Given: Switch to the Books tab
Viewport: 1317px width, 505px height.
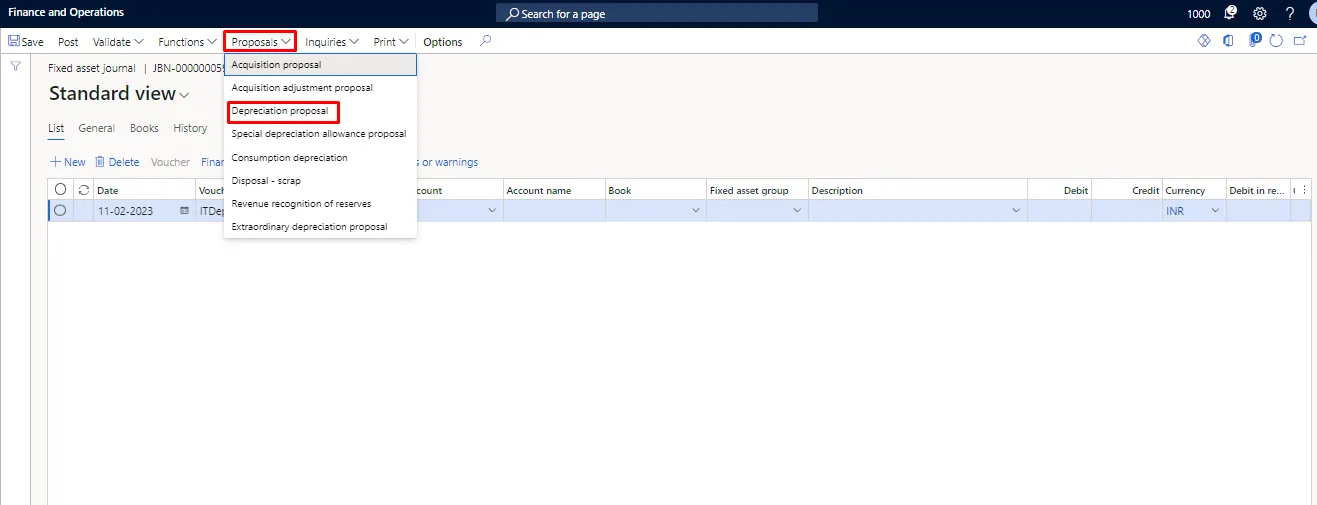Looking at the screenshot, I should (x=144, y=128).
